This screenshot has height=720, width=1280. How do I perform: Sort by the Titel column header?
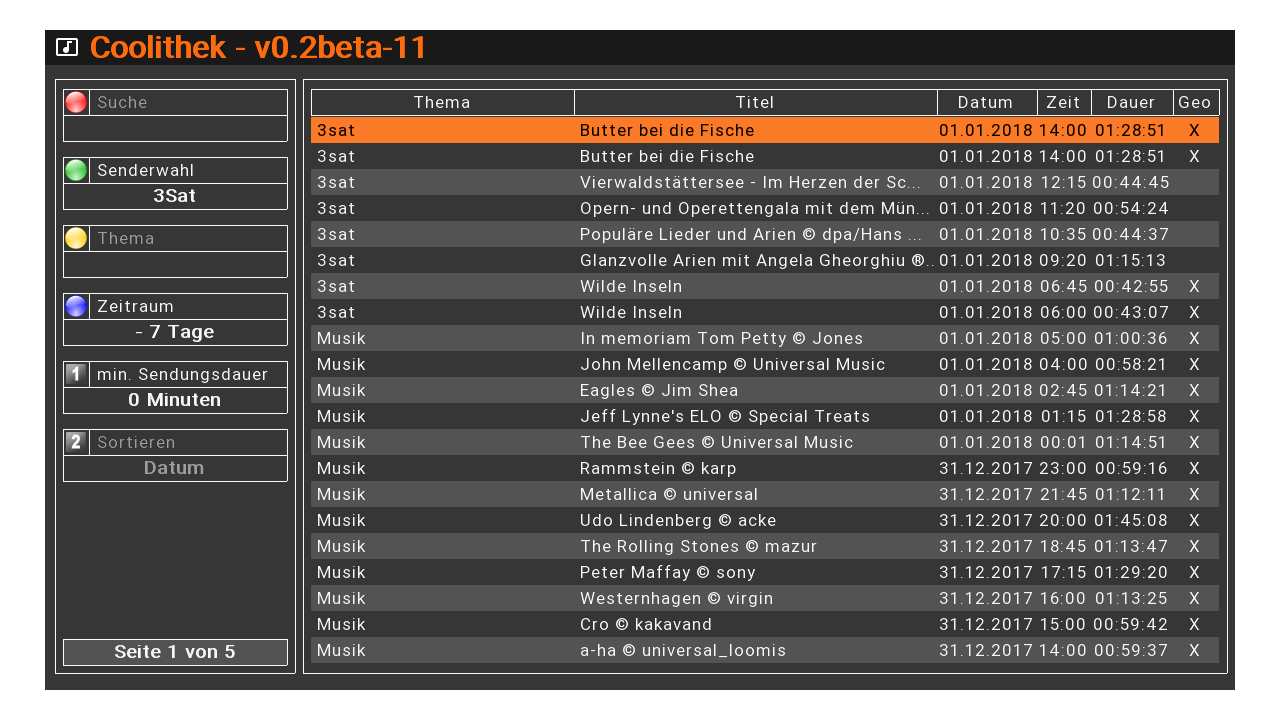[755, 102]
